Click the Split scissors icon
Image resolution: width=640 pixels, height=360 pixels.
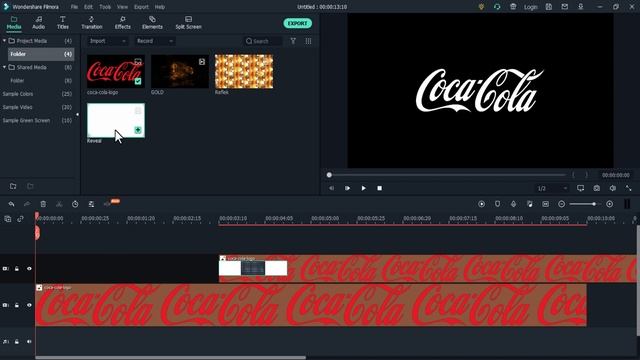pos(59,204)
